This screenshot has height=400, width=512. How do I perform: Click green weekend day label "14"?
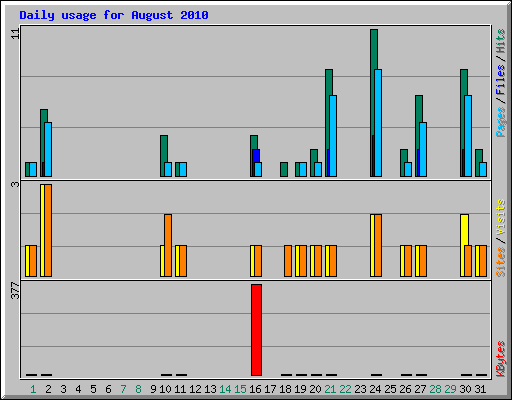(225, 389)
